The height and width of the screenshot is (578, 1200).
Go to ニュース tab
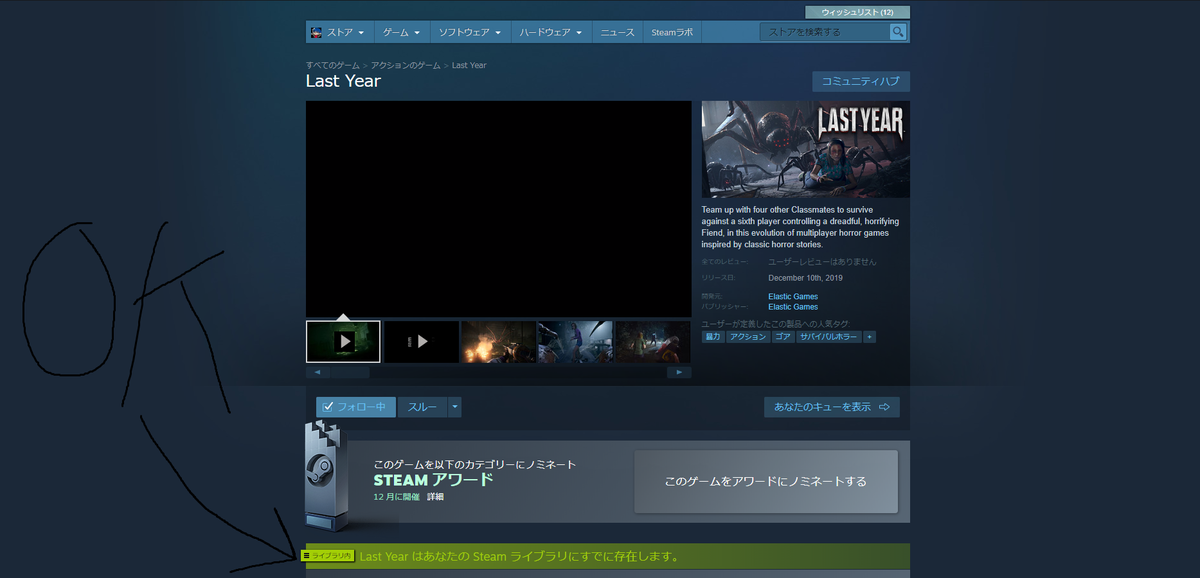tap(617, 32)
